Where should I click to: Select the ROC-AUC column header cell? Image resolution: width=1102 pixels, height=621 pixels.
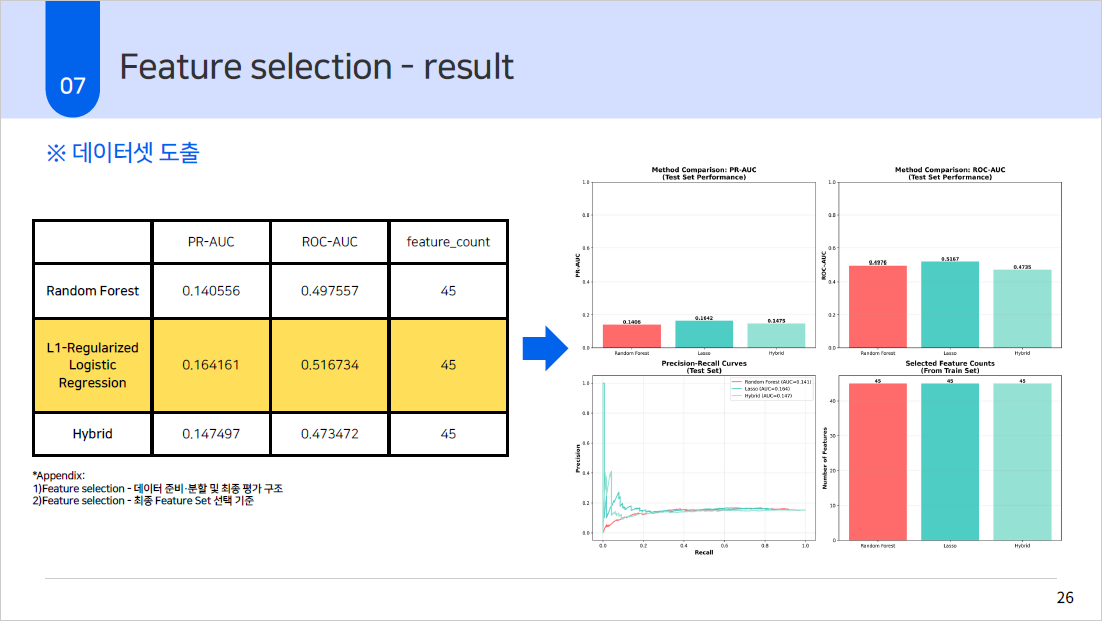(329, 241)
